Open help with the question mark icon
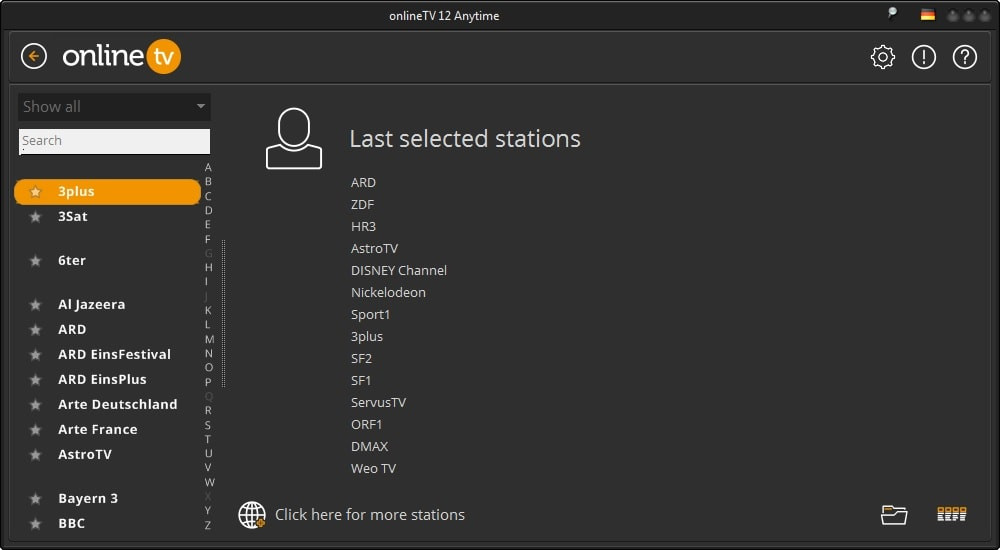 point(964,57)
